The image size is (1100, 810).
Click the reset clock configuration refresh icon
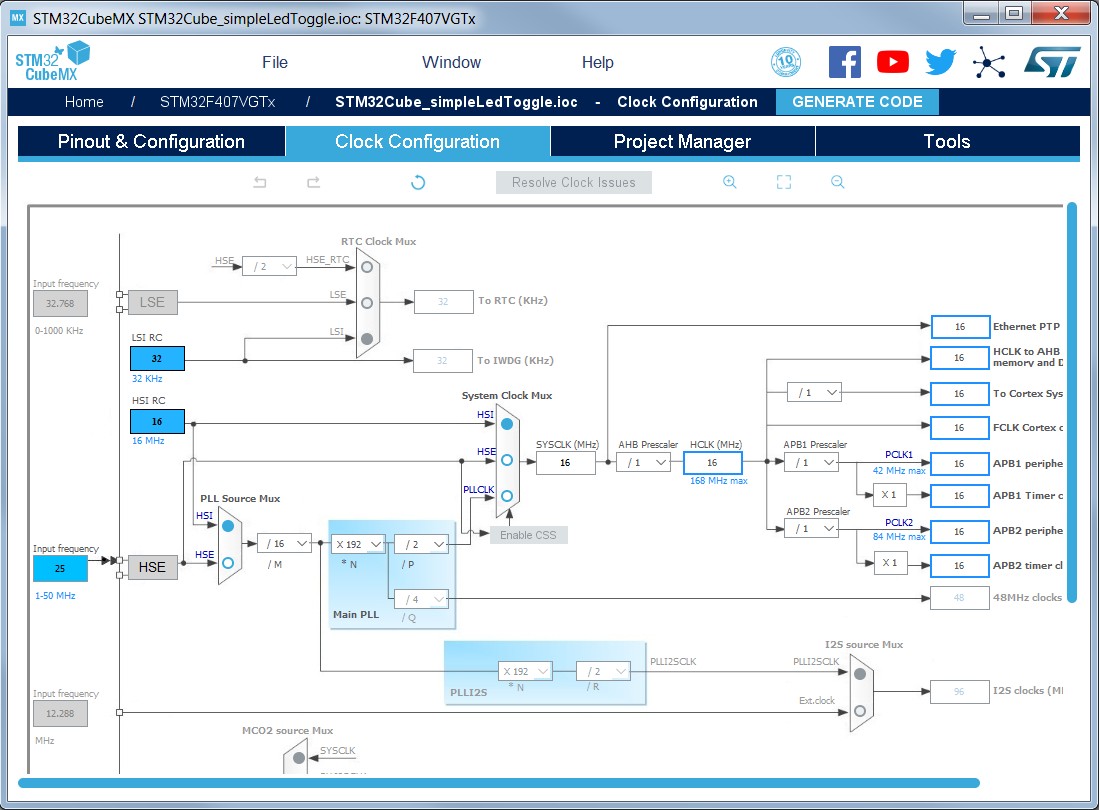418,182
